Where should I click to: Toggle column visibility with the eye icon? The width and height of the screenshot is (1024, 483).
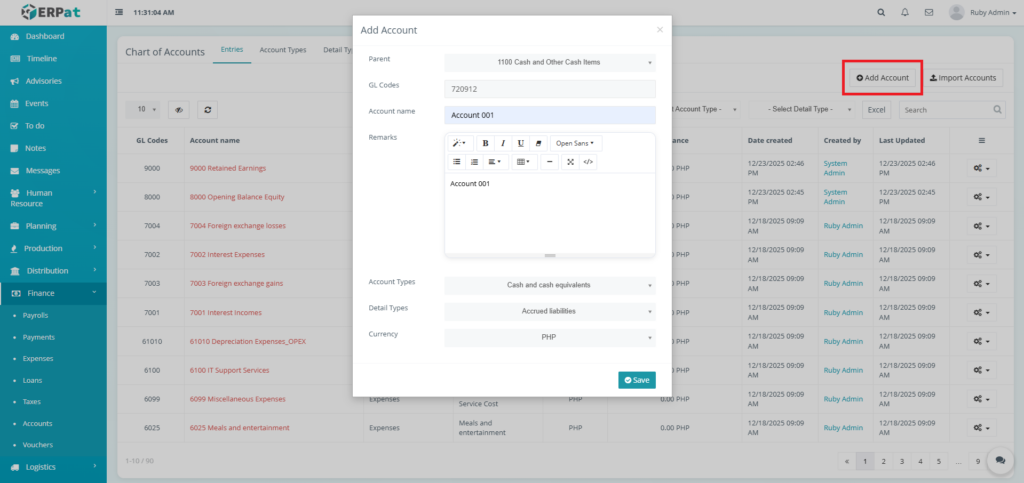[x=179, y=110]
